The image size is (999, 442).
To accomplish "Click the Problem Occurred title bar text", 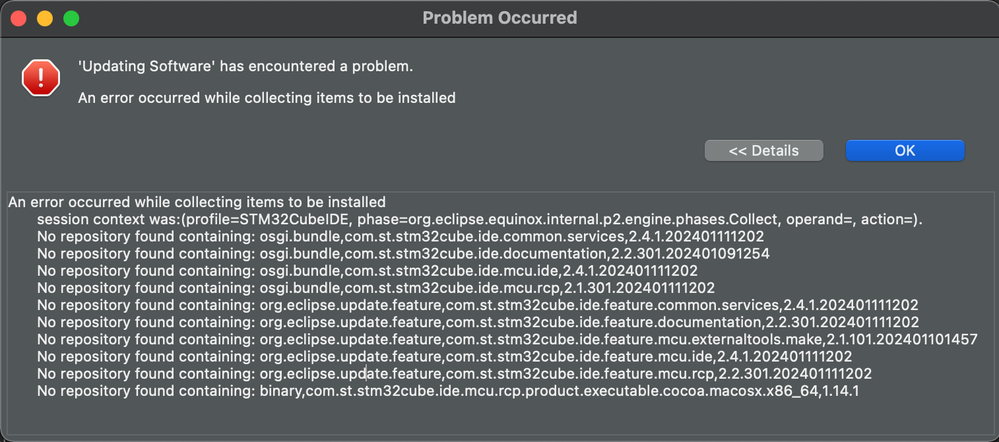I will (500, 18).
